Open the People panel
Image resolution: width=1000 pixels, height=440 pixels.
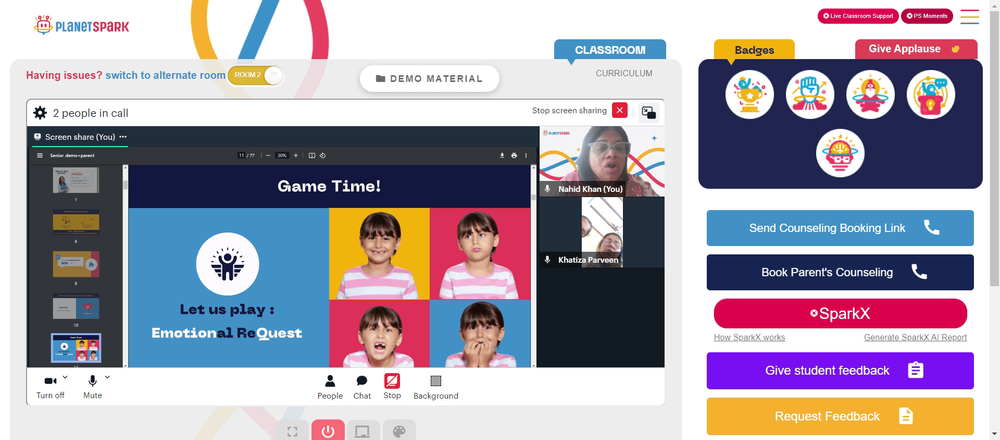tap(330, 387)
